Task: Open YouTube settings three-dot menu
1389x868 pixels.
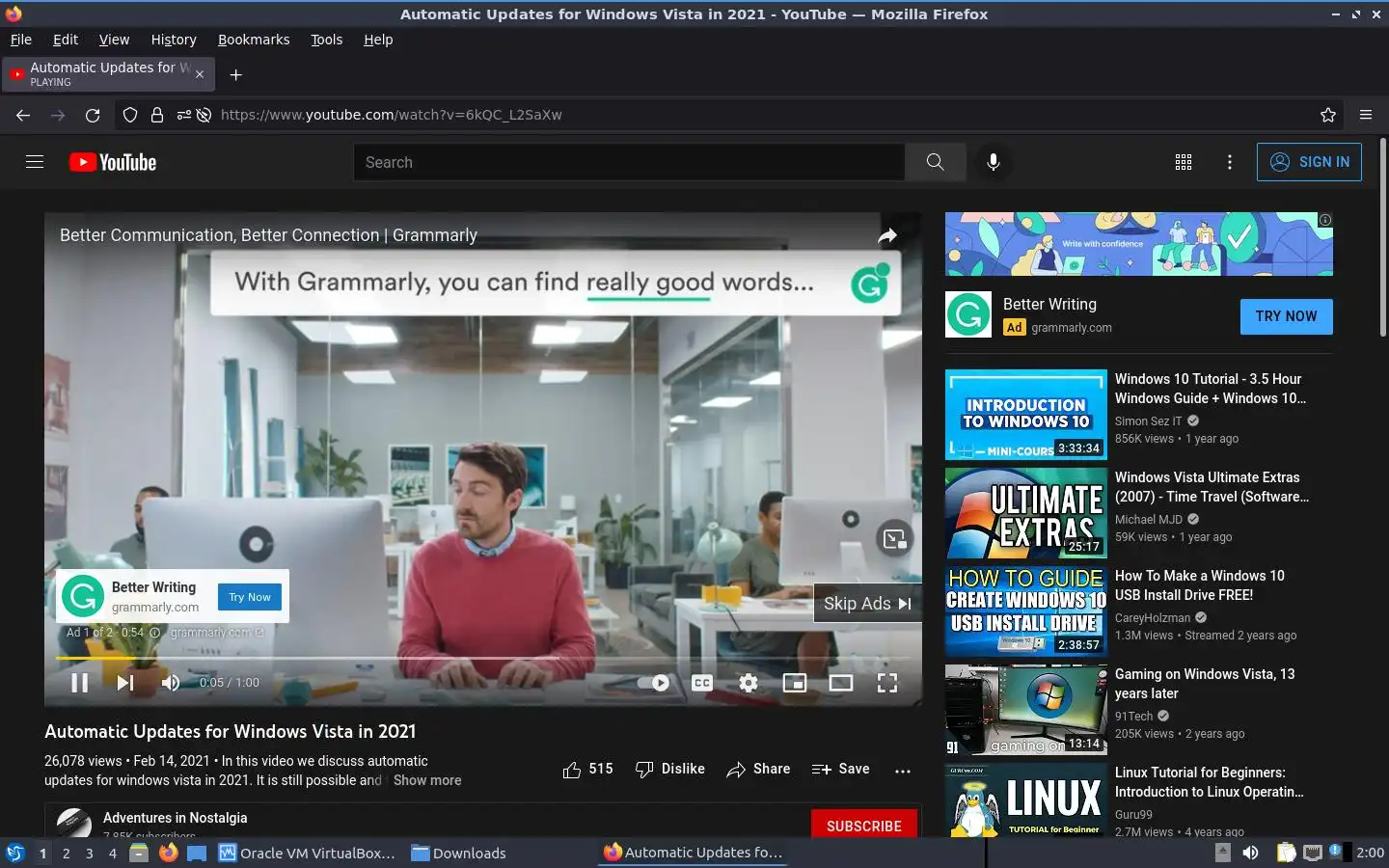Action: point(1230,162)
